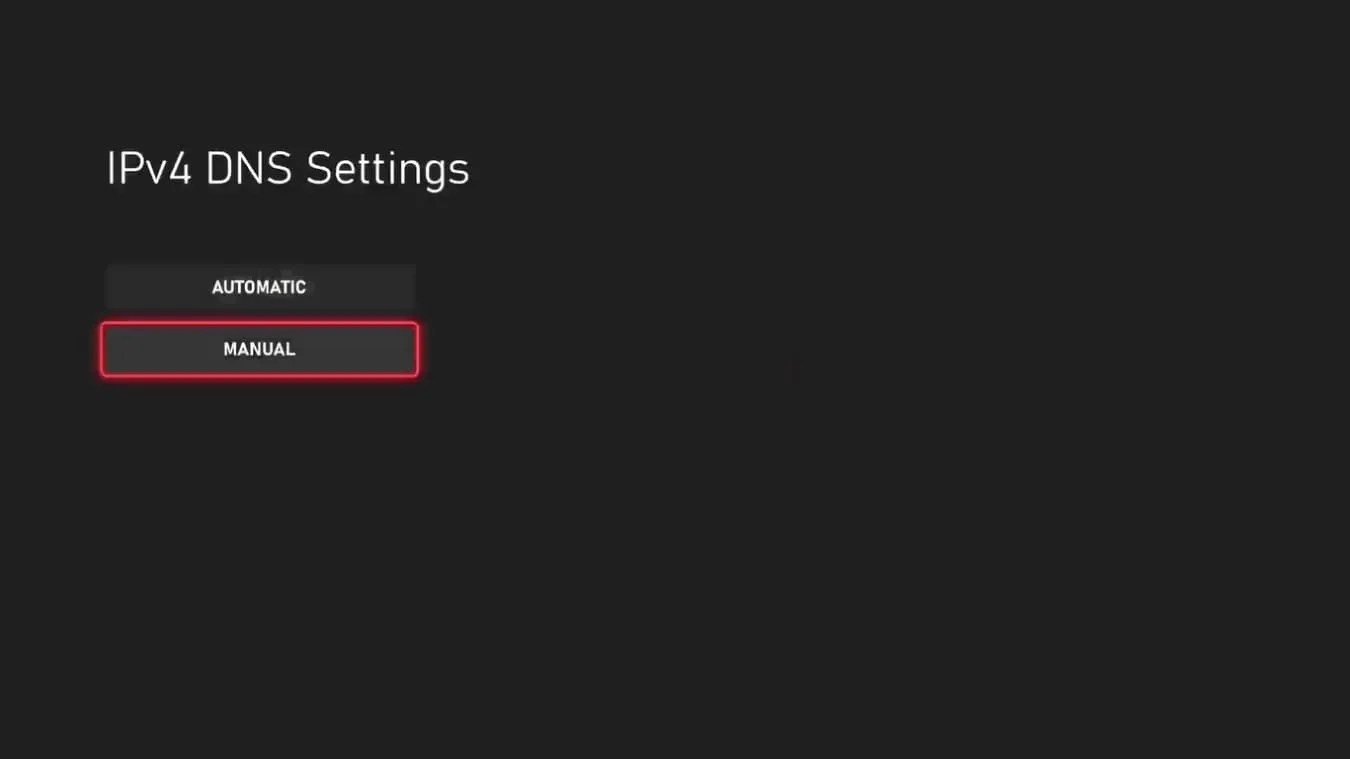Image resolution: width=1350 pixels, height=759 pixels.
Task: Select the IPv4 DNS Settings heading
Action: (288, 168)
